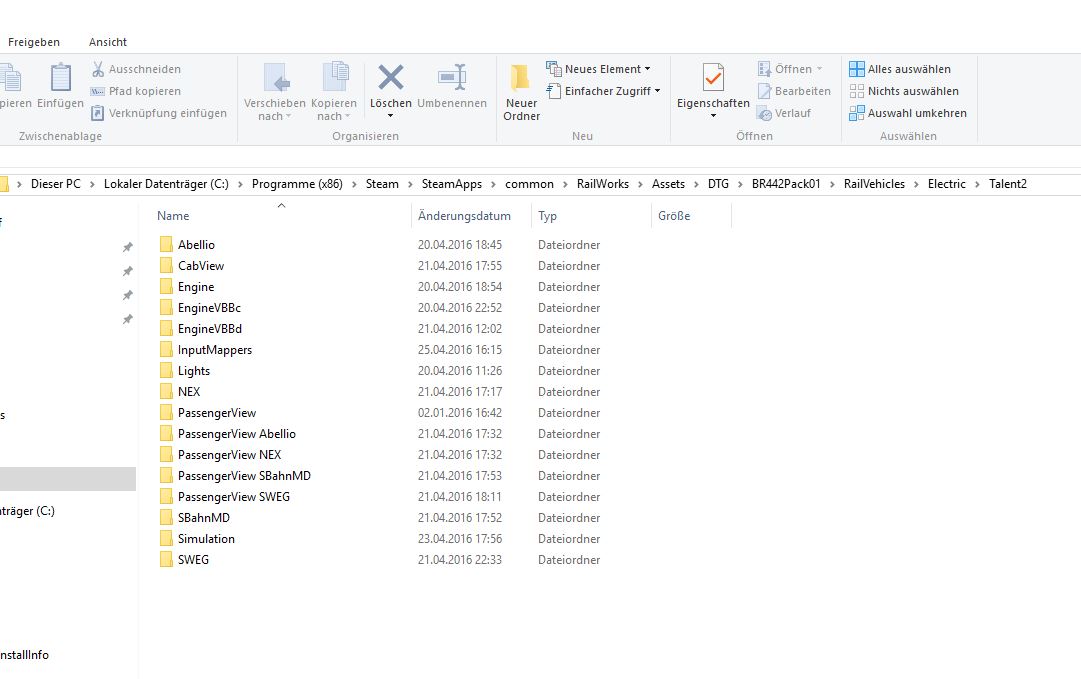Open the Freigeben ribbon tab
This screenshot has height=679, width=1081.
pyautogui.click(x=34, y=42)
